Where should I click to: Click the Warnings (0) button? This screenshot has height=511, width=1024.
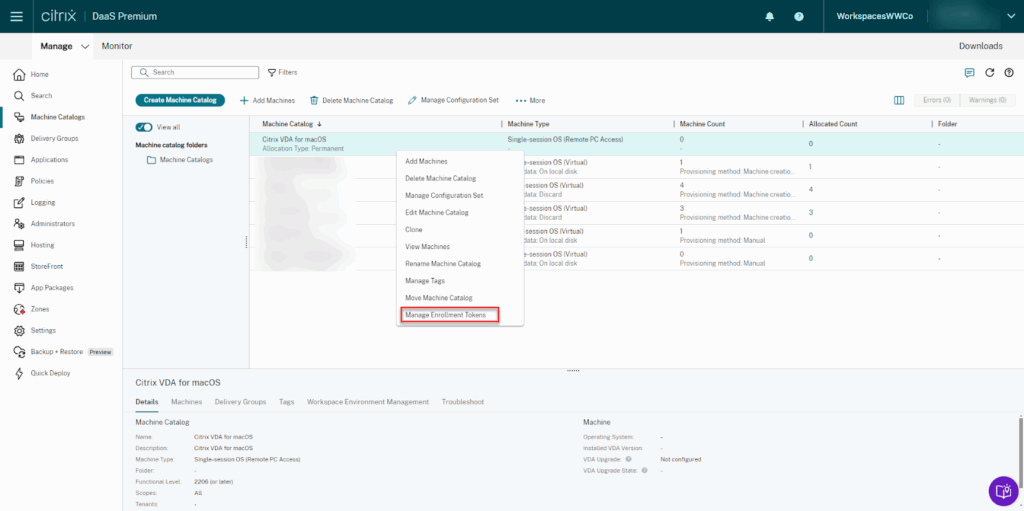click(x=987, y=100)
